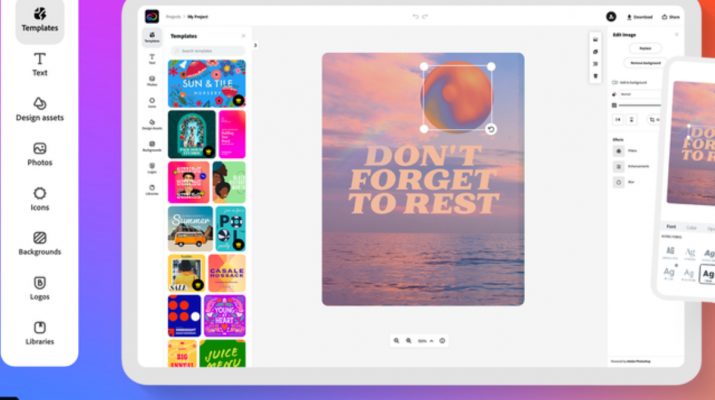715x400 pixels.
Task: Click the flip vertical icon
Action: coord(632,119)
